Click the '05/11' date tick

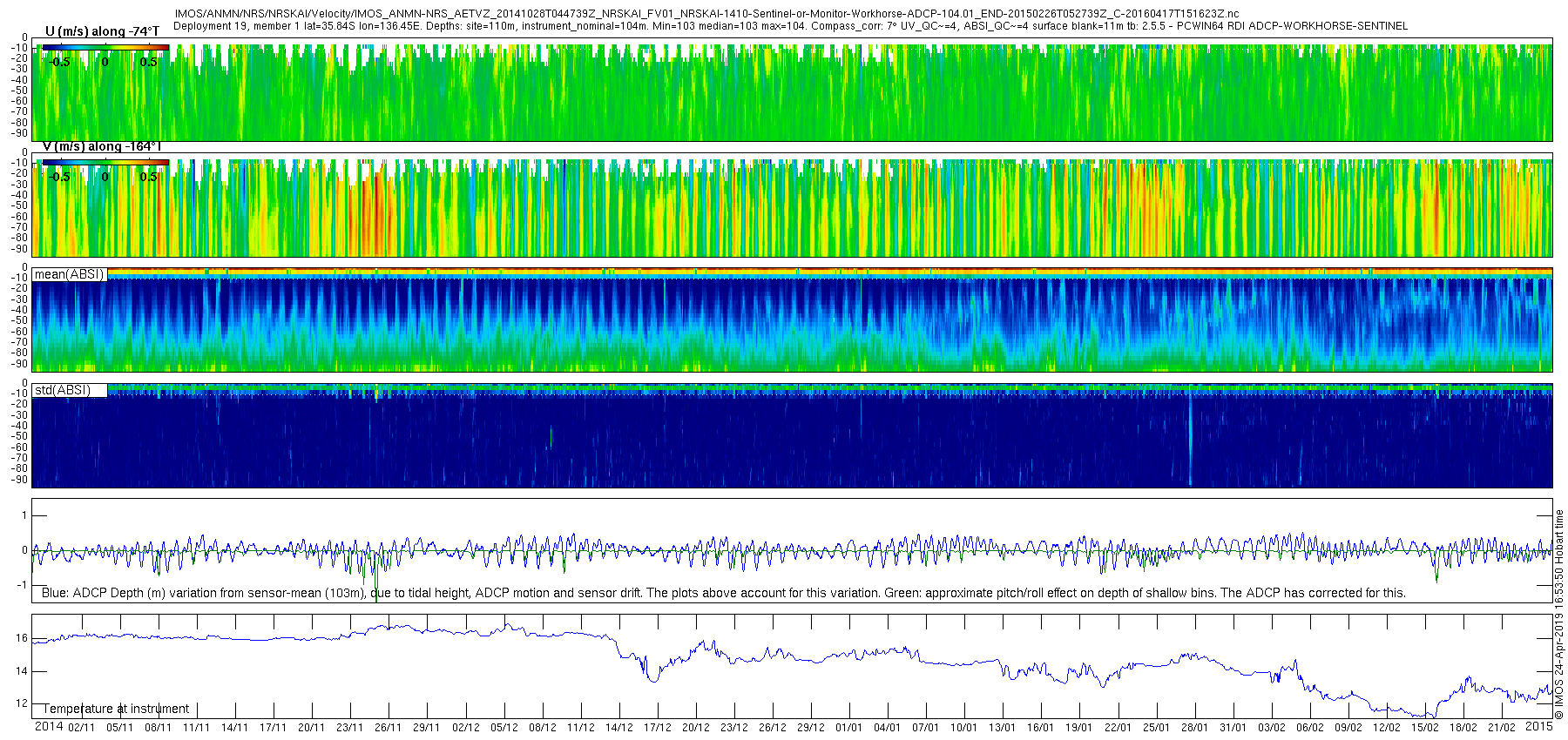point(119,728)
